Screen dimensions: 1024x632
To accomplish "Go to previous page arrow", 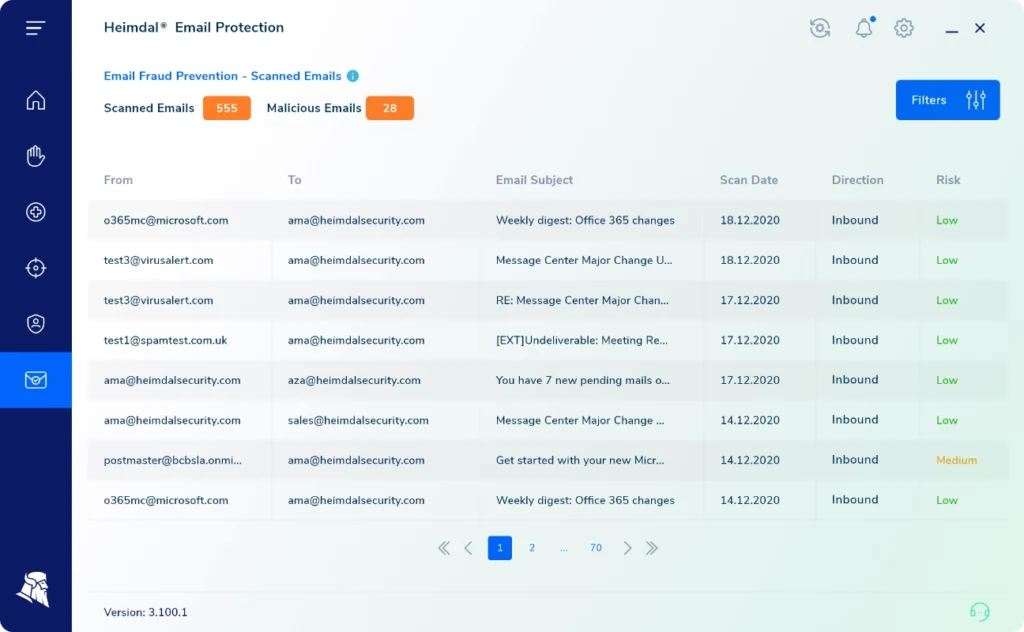I will pyautogui.click(x=468, y=548).
